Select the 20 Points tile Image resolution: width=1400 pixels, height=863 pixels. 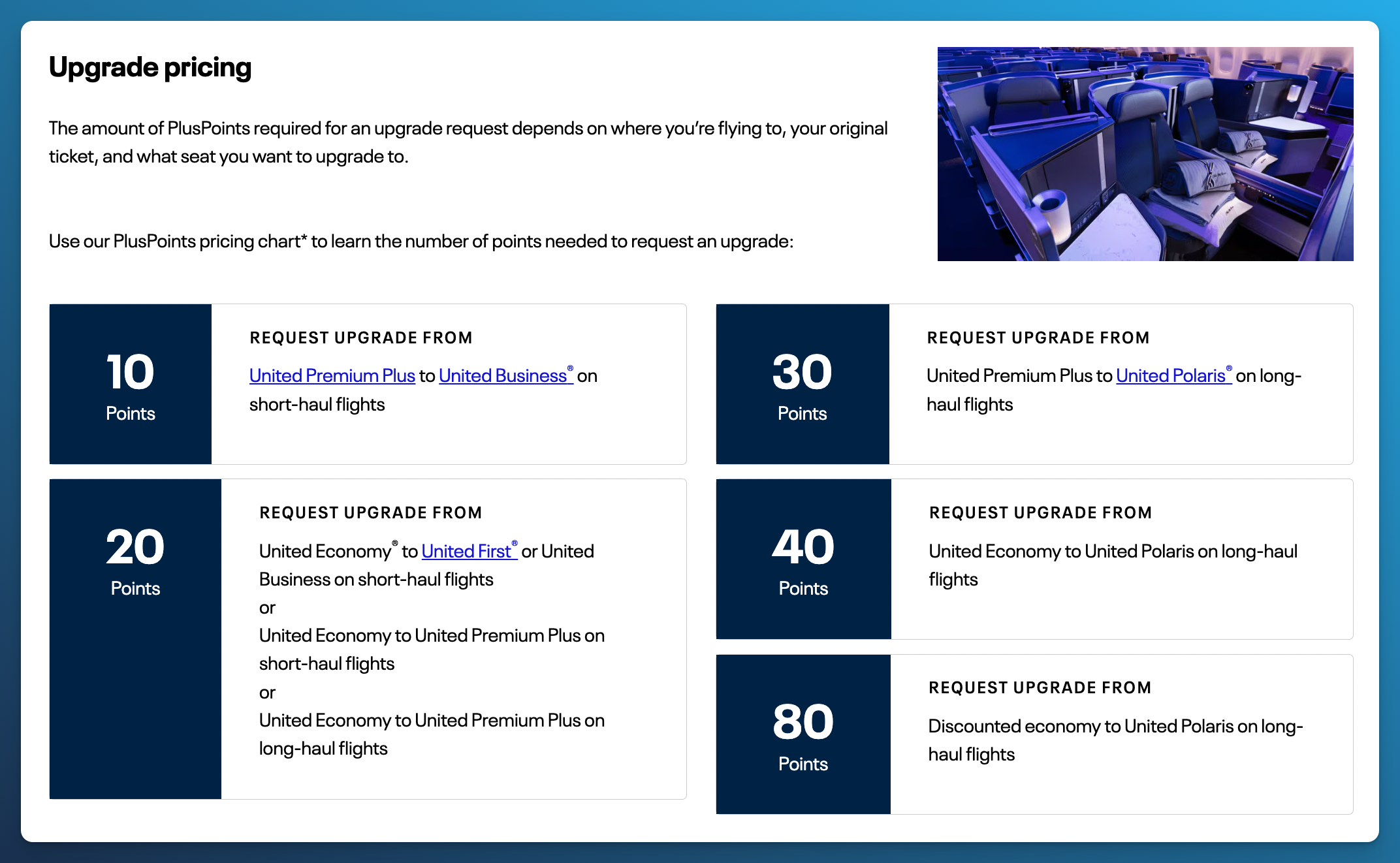tap(135, 639)
